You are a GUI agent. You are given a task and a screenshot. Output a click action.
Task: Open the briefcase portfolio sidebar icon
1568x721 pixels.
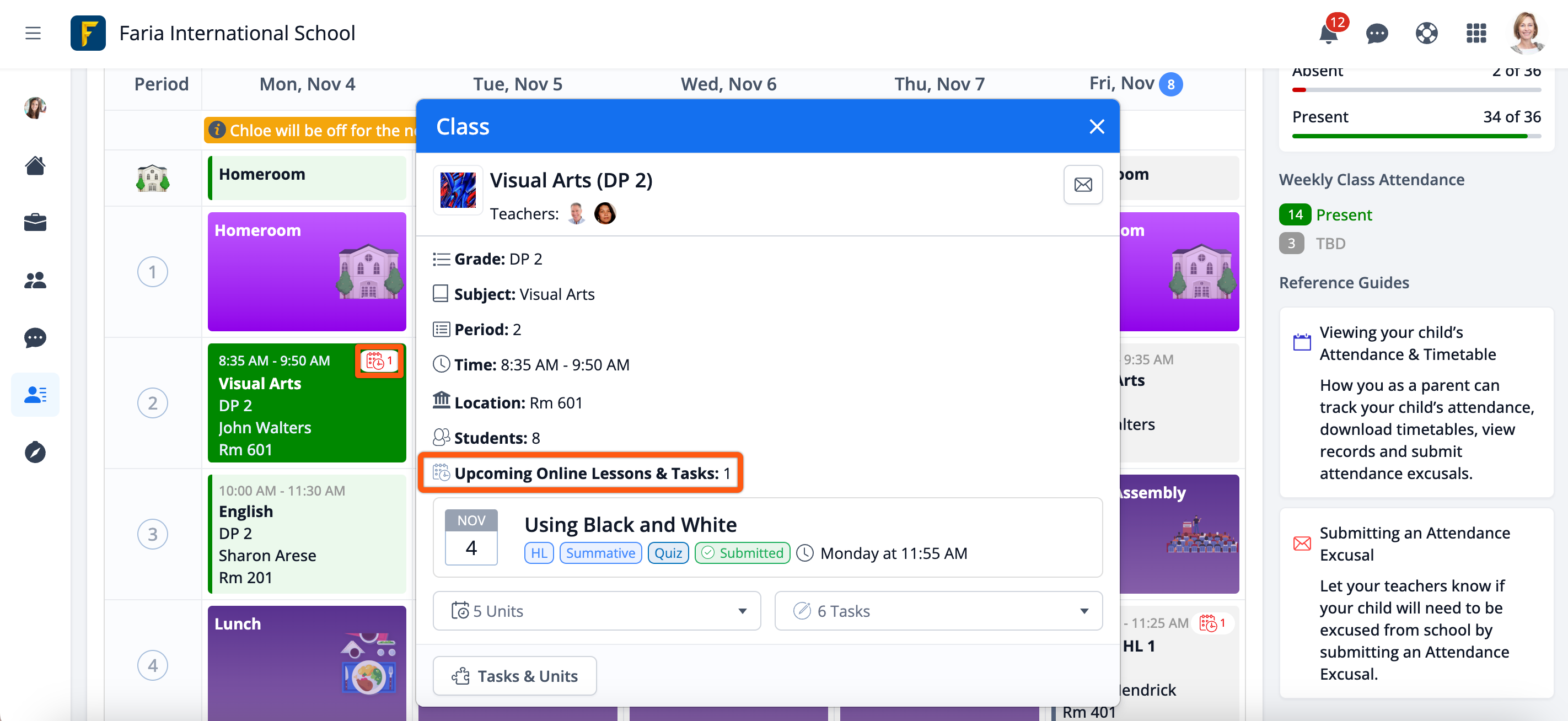pyautogui.click(x=35, y=223)
